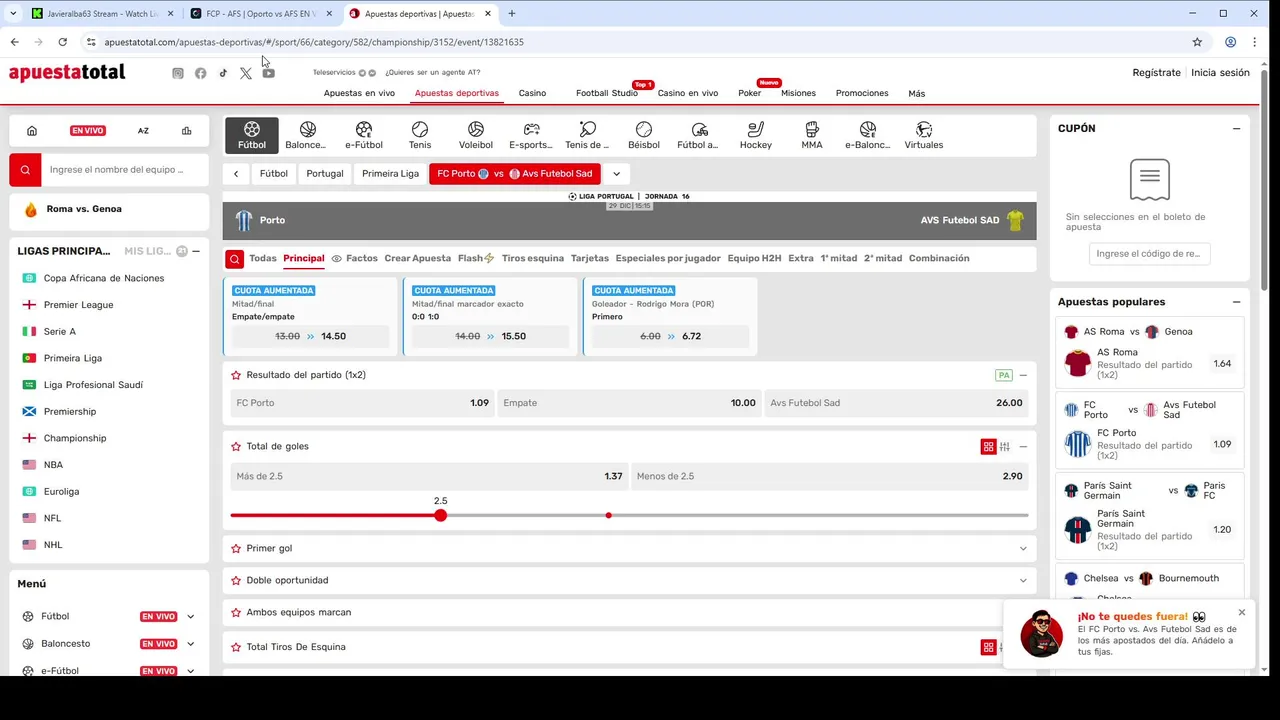Favorite the Total de goles market star
This screenshot has width=1280, height=720.
236,446
